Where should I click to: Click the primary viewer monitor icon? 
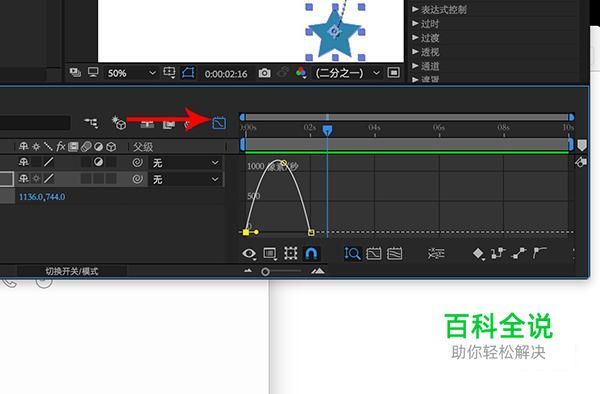pos(93,72)
